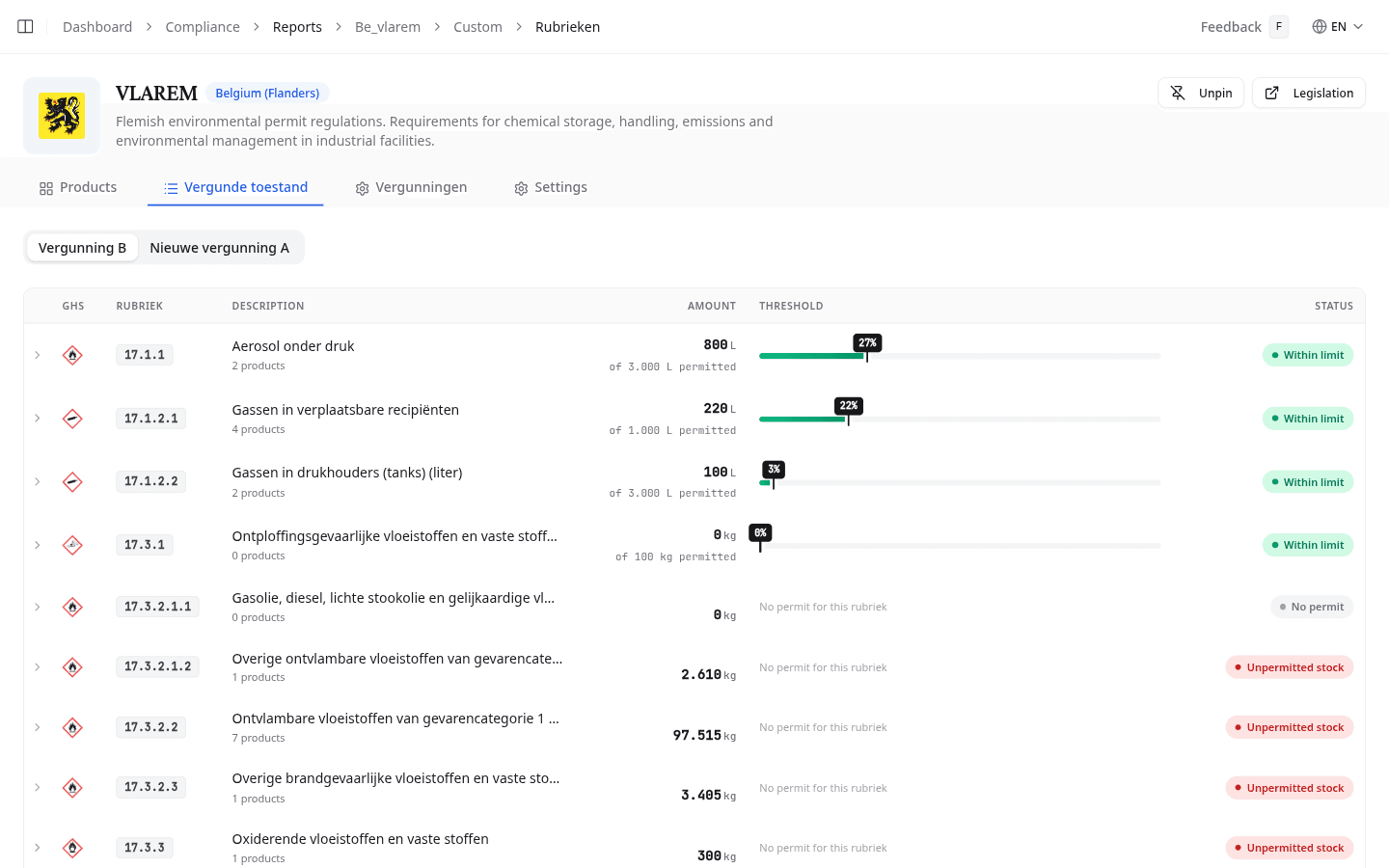Click the GHS flame icon for 17.3.2.1.2
The image size is (1389, 868).
[x=72, y=666]
